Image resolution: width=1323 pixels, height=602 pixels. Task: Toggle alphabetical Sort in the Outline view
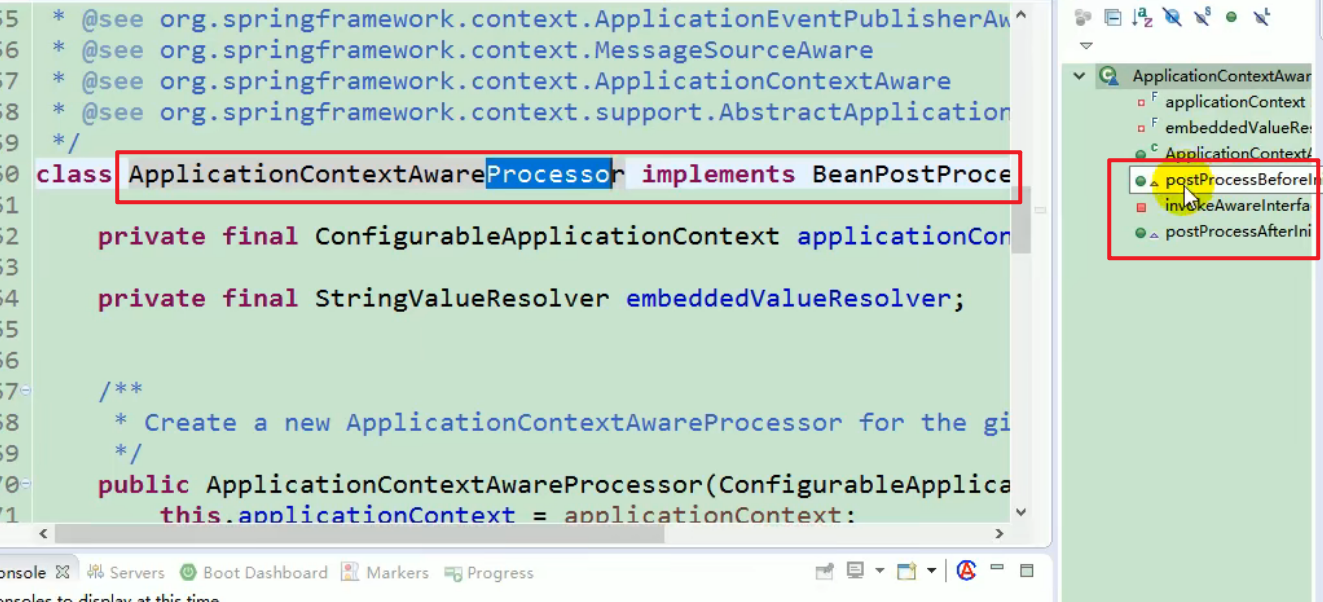(x=1143, y=17)
